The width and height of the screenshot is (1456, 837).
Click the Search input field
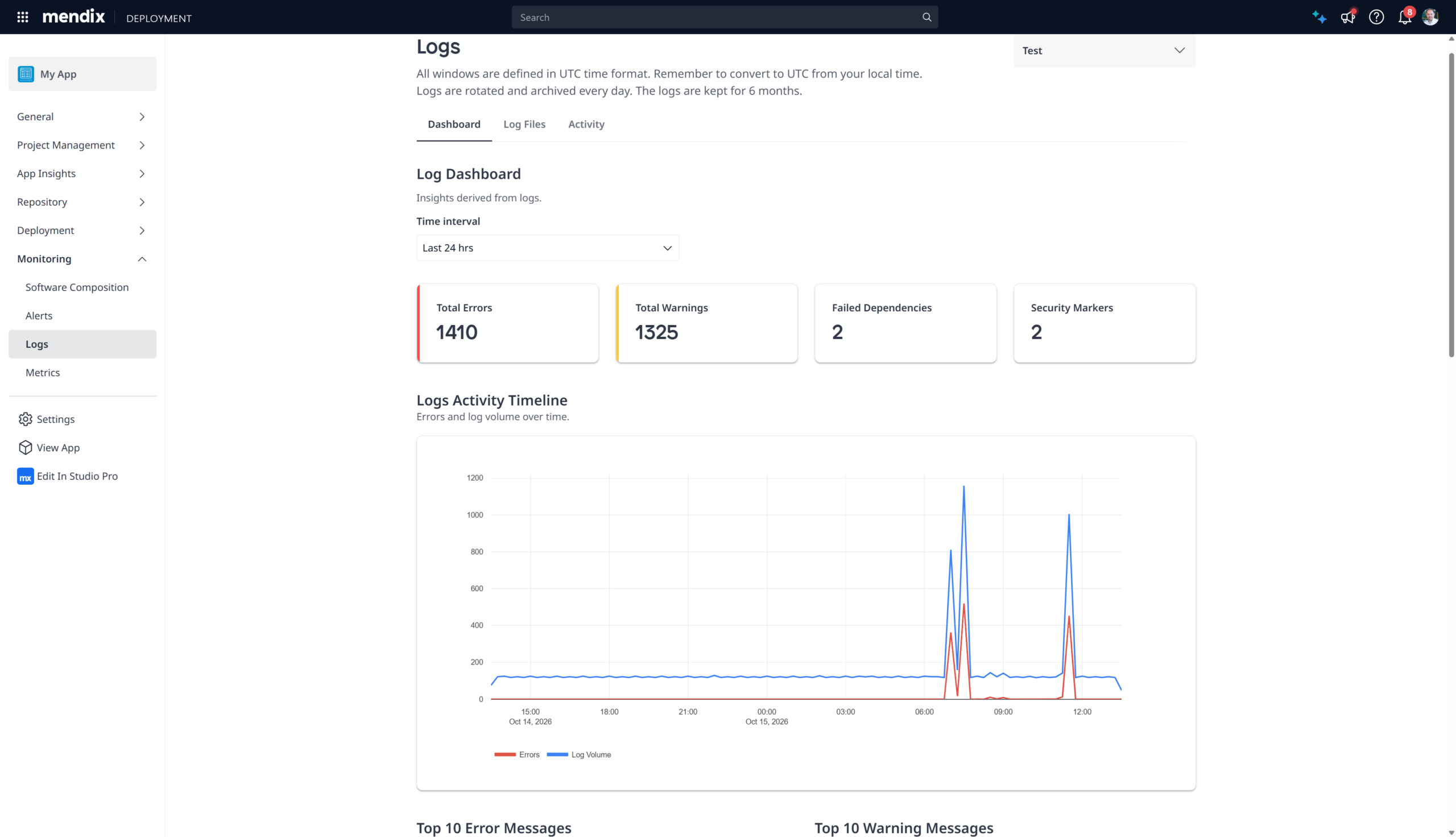(724, 17)
